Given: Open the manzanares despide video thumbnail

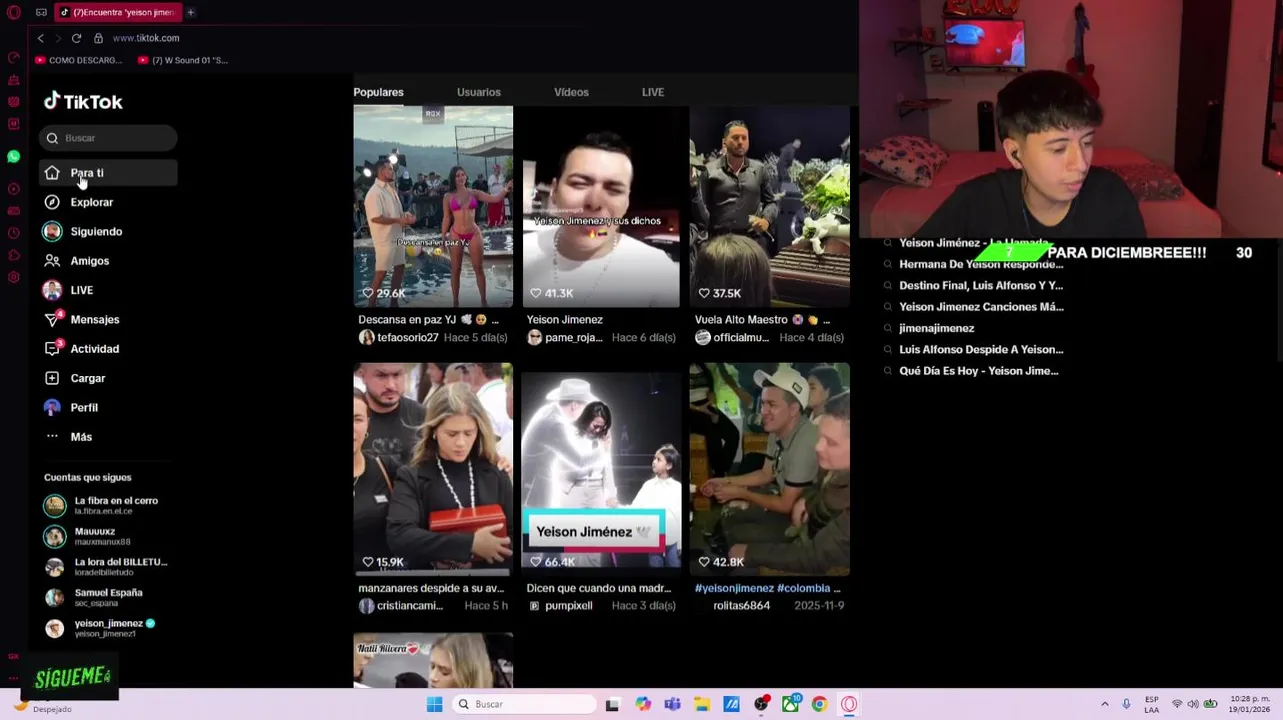Looking at the screenshot, I should pyautogui.click(x=433, y=469).
